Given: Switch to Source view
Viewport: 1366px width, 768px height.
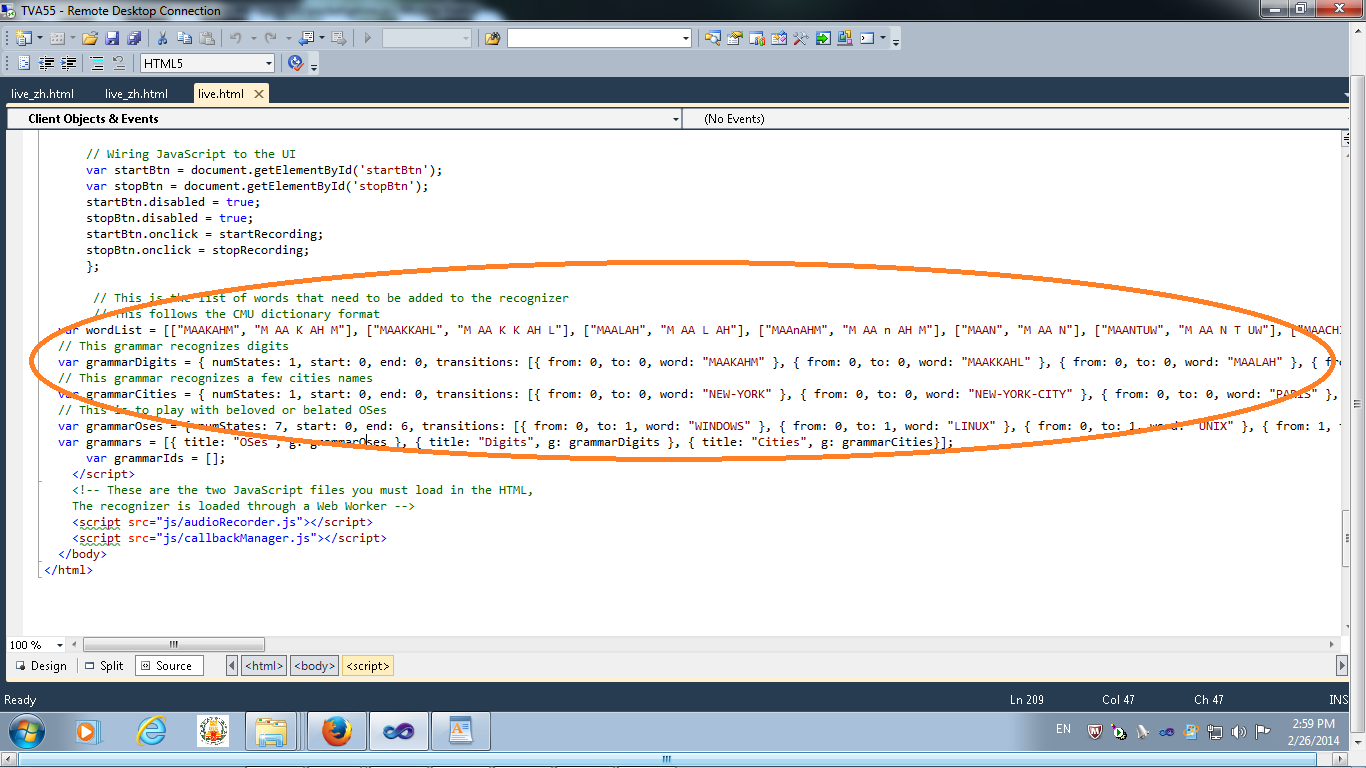Looking at the screenshot, I should (167, 666).
